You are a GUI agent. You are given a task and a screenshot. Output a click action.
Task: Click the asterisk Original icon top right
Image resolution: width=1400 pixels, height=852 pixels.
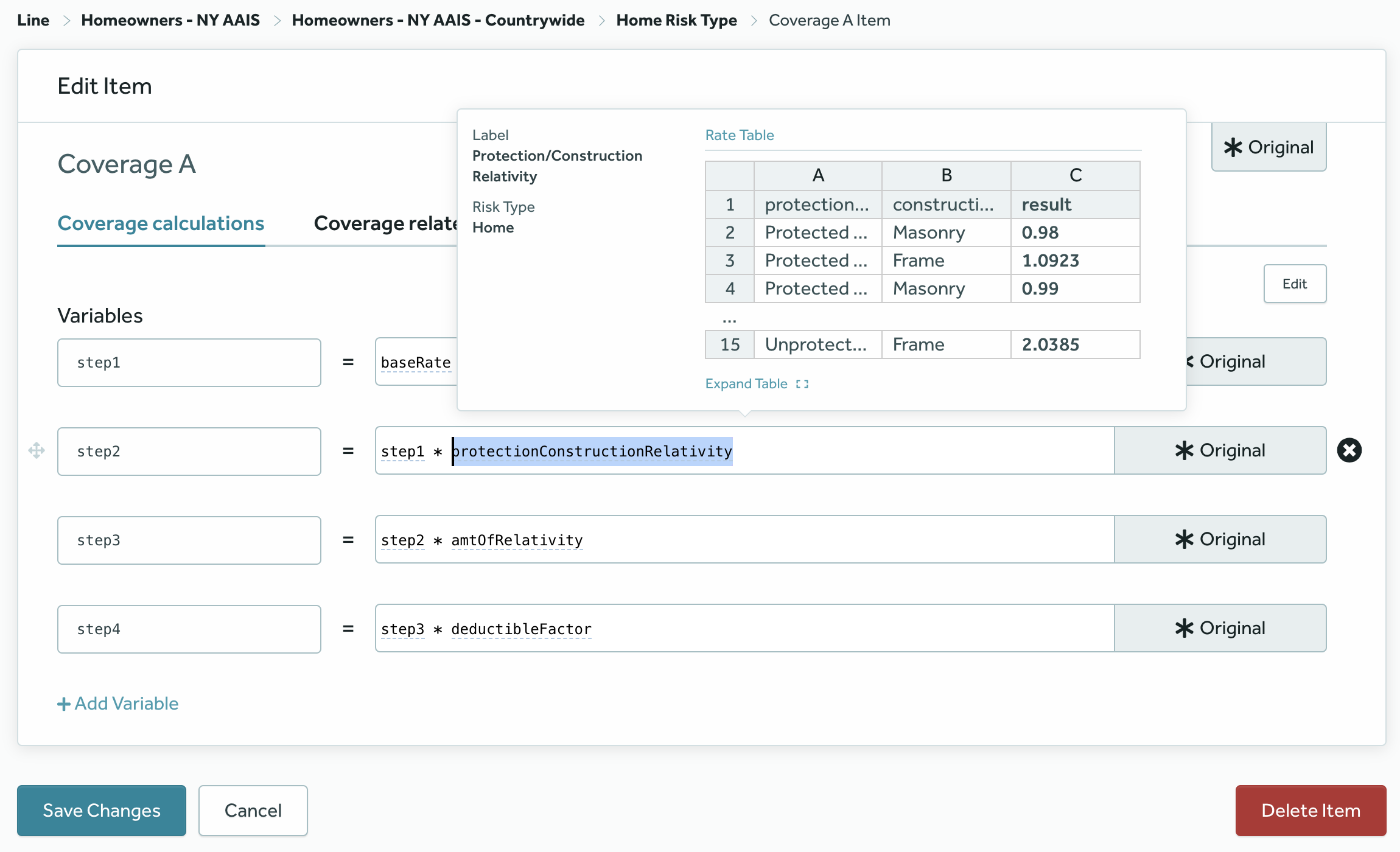pyautogui.click(x=1269, y=147)
